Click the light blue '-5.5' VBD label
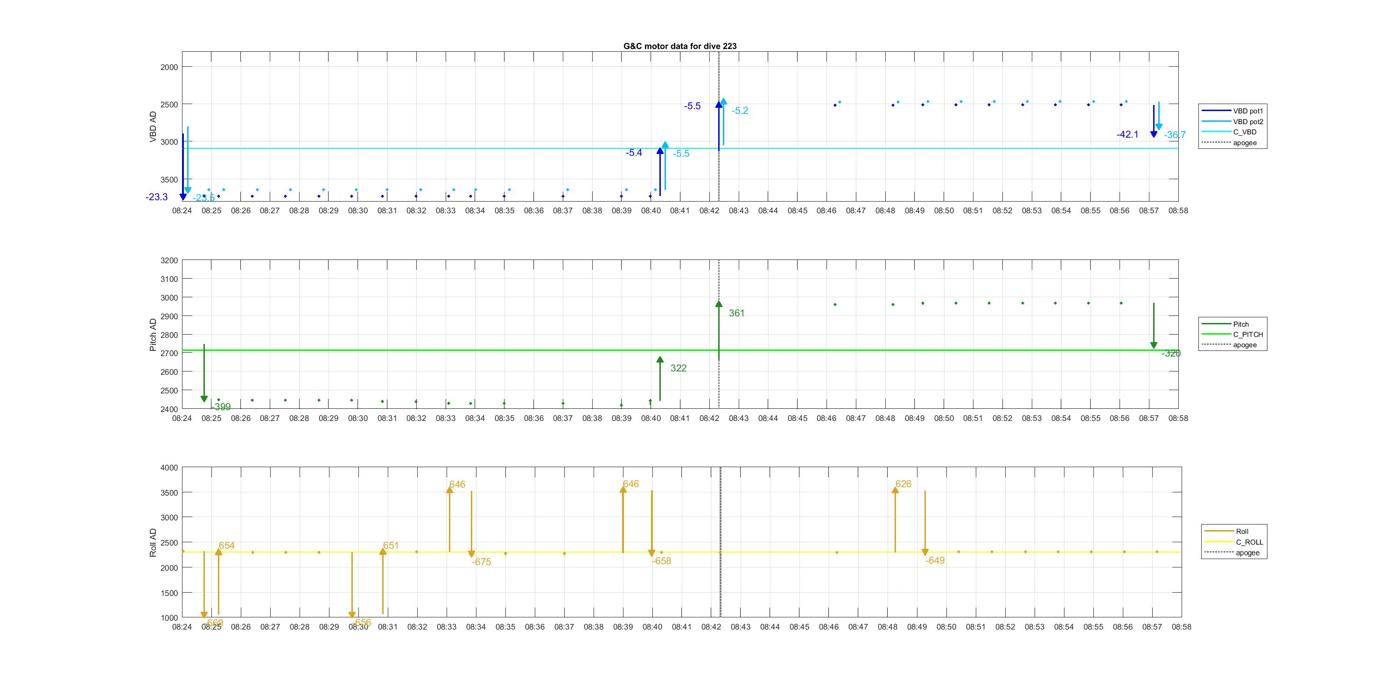 (681, 154)
